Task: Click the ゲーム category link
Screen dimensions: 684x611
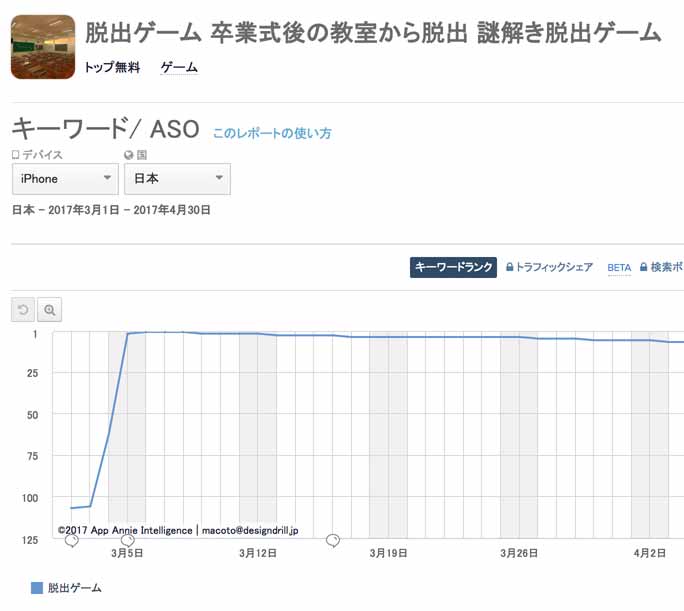Action: [x=179, y=68]
